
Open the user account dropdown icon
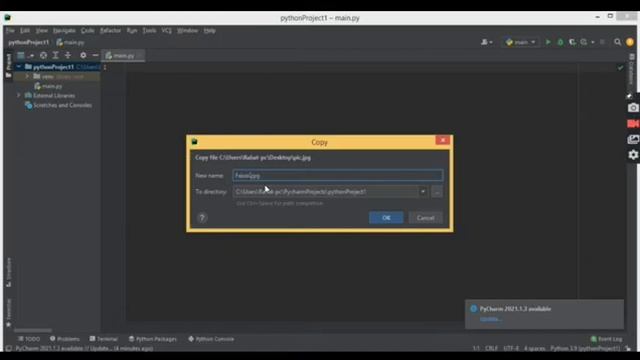pyautogui.click(x=486, y=42)
